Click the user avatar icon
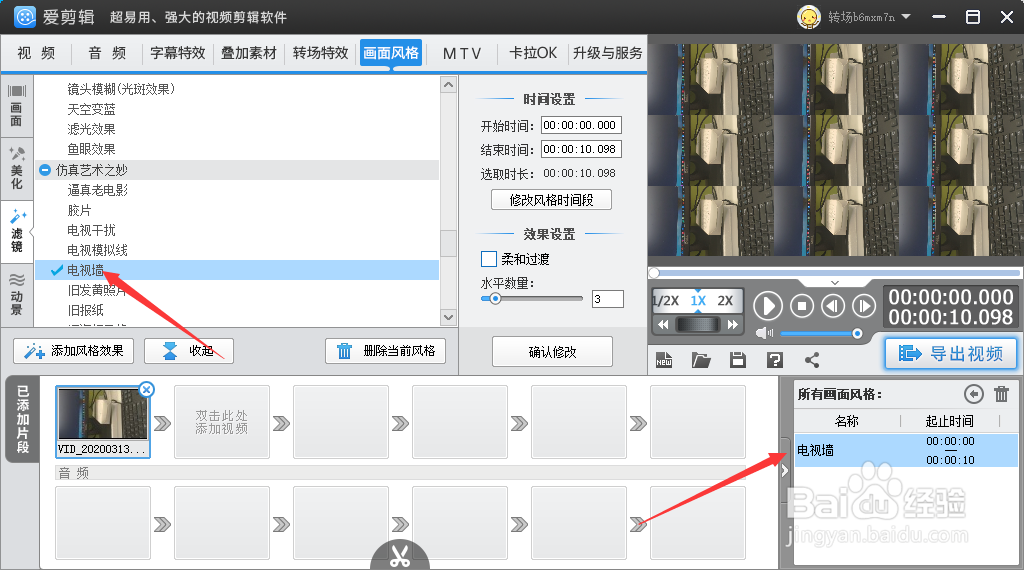Viewport: 1024px width, 570px height. [808, 17]
